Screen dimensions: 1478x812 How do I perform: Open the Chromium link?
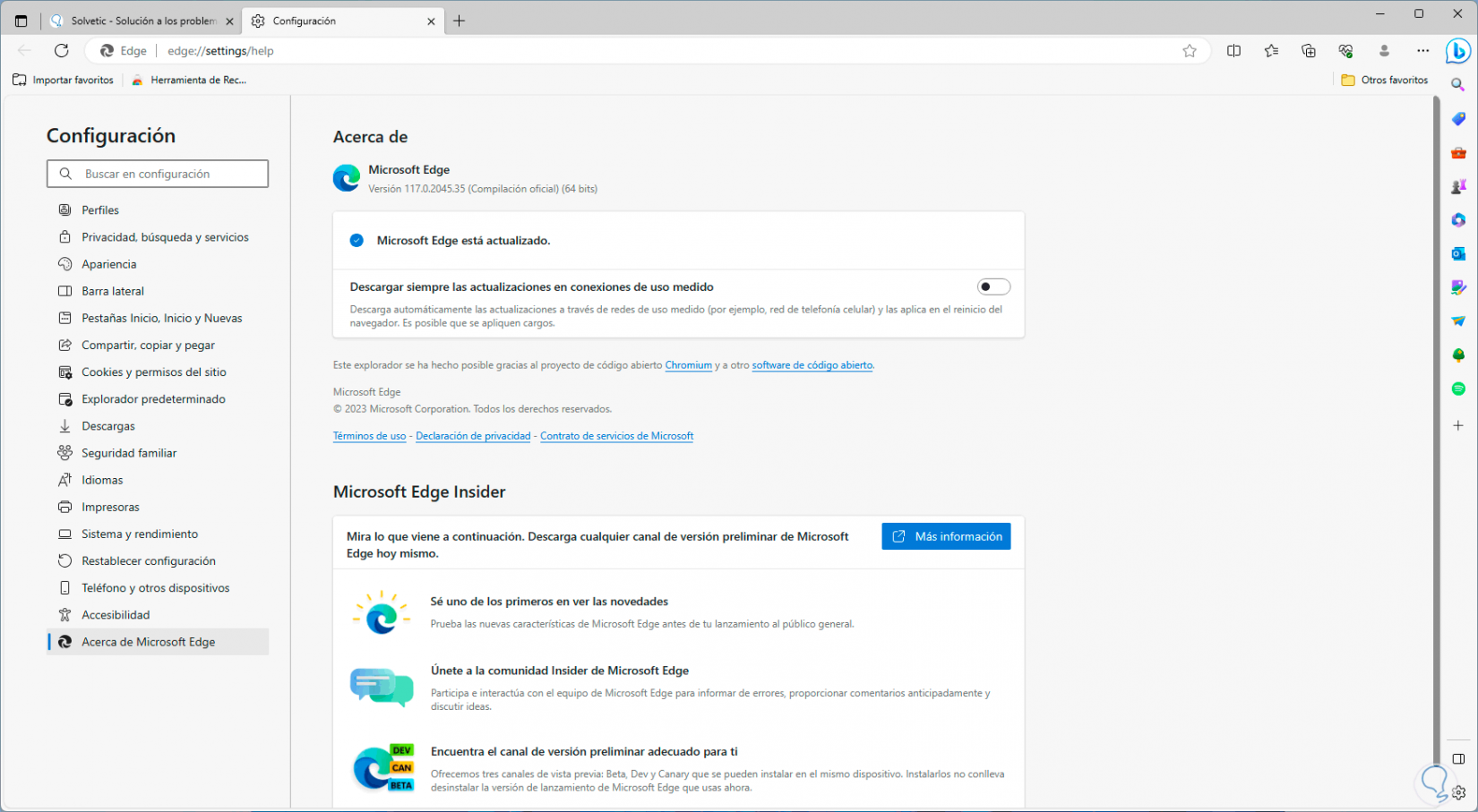[688, 365]
